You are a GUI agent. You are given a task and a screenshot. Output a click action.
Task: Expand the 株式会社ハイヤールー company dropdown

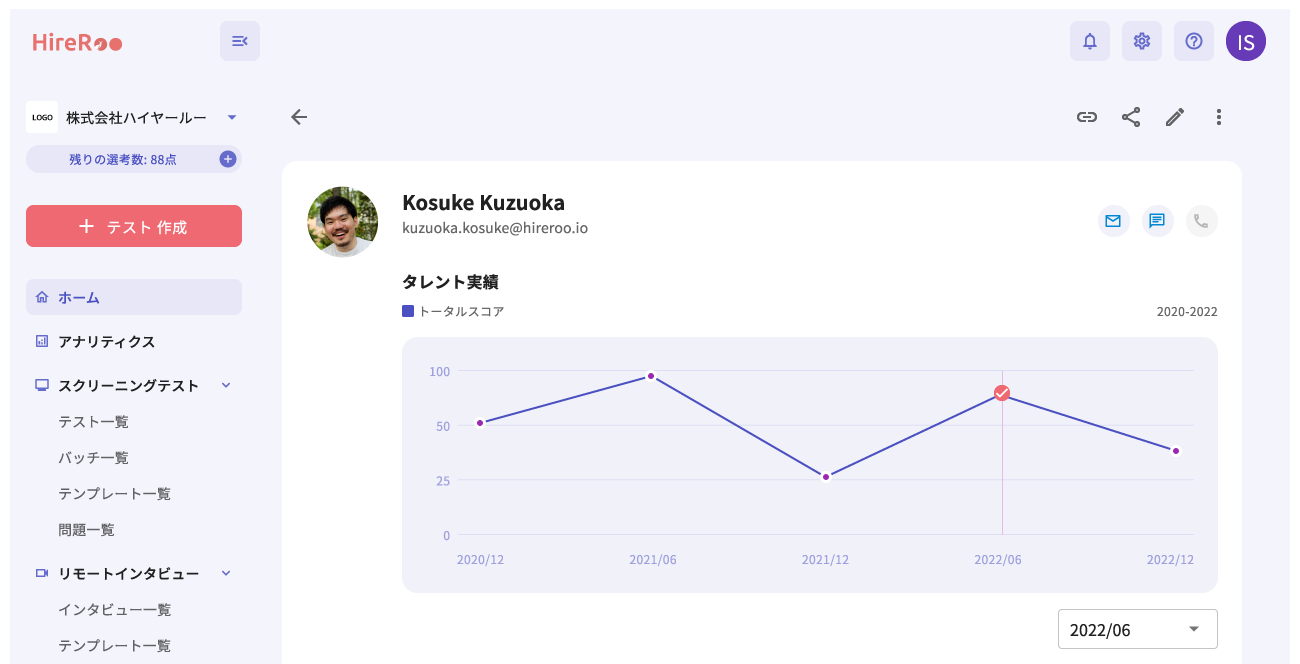[232, 117]
